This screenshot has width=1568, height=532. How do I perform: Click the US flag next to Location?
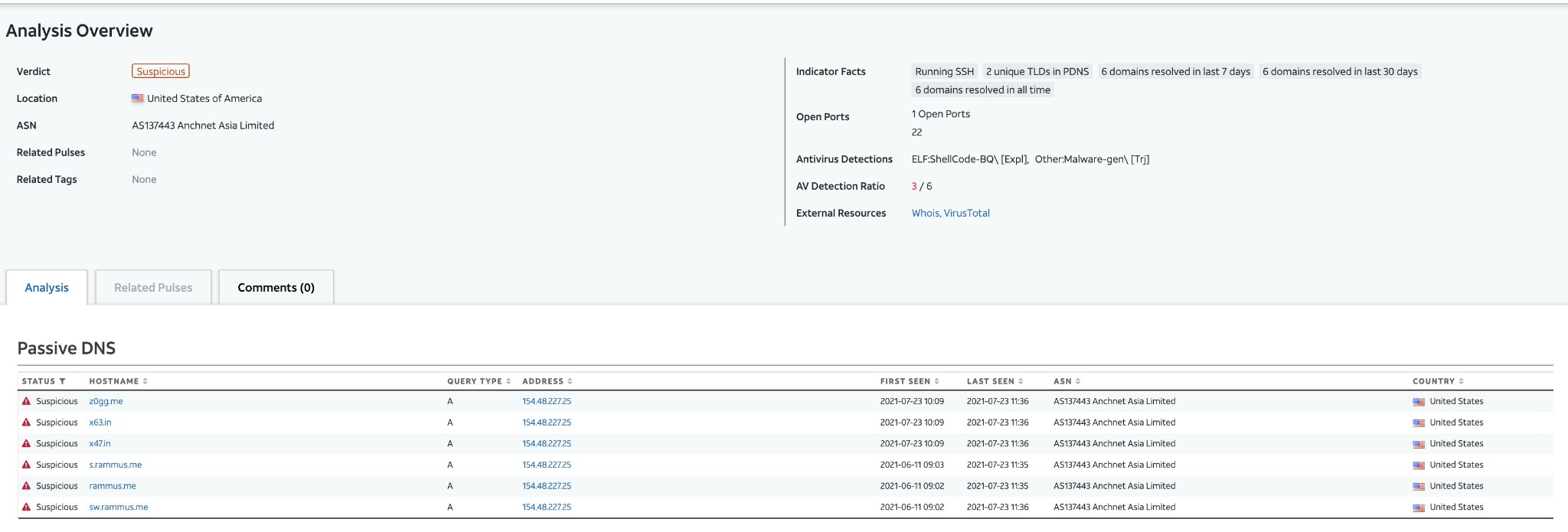[x=138, y=99]
